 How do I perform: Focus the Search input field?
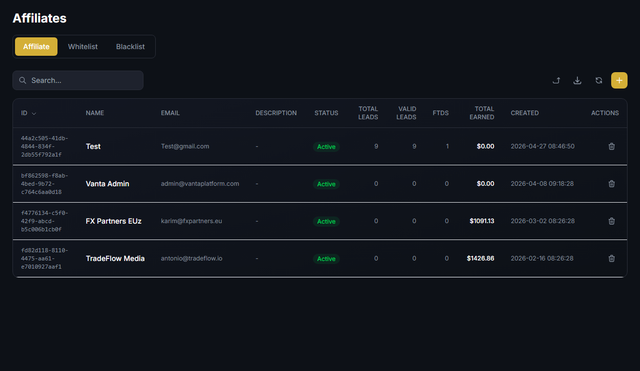pyautogui.click(x=78, y=80)
